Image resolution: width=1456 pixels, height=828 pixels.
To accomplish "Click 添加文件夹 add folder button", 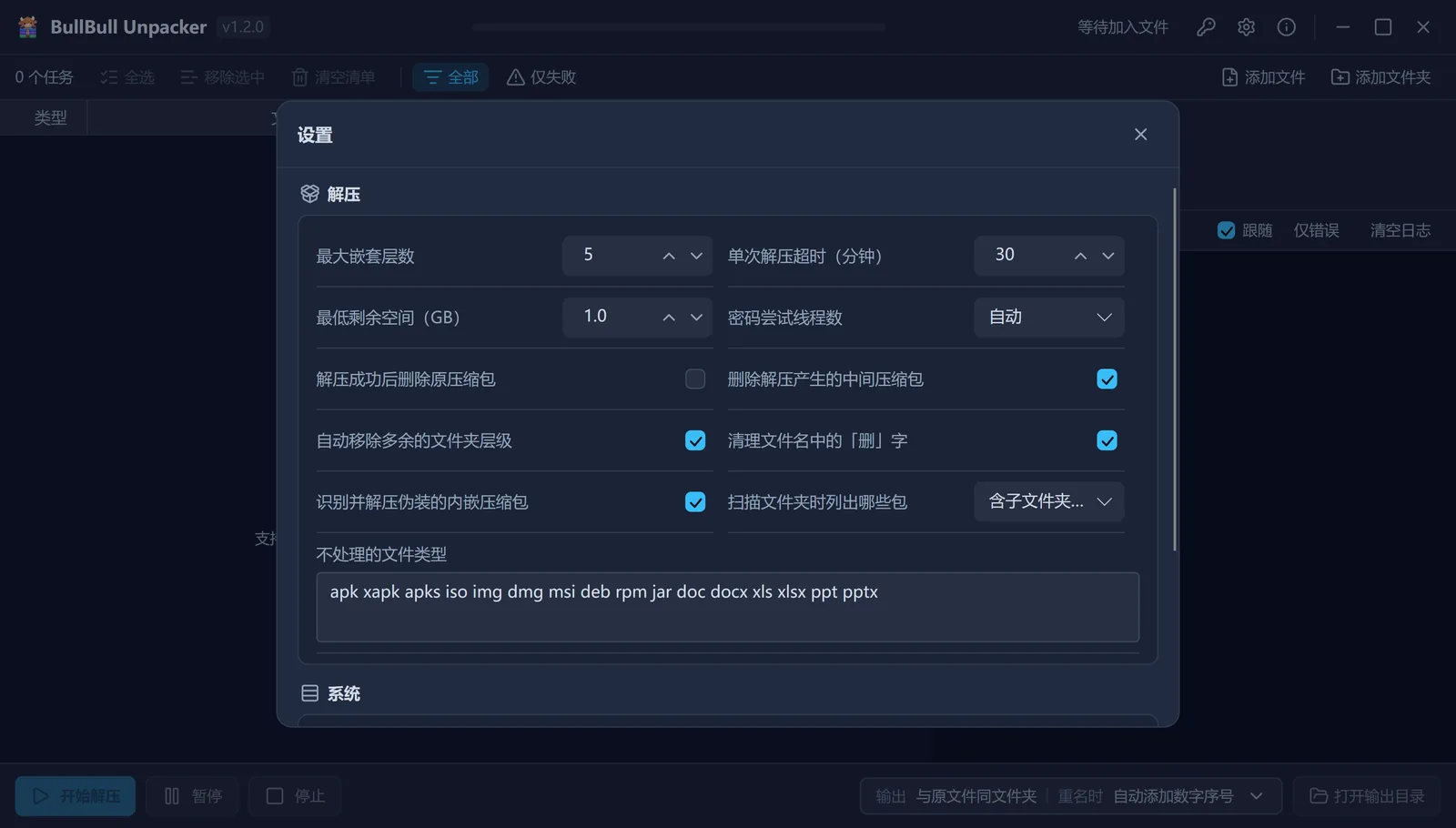I will click(1380, 77).
